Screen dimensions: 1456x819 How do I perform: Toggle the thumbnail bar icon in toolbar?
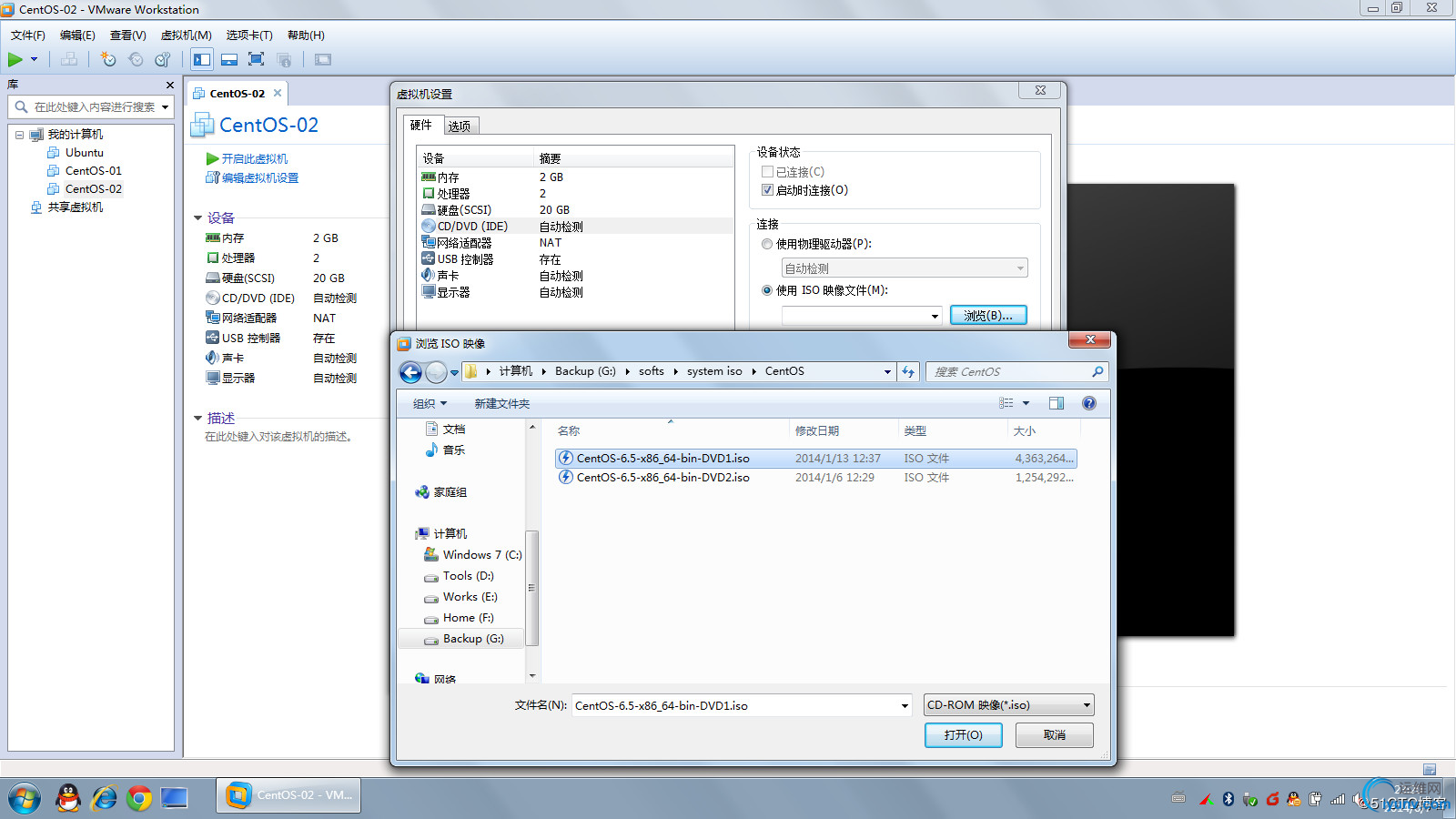tap(229, 60)
